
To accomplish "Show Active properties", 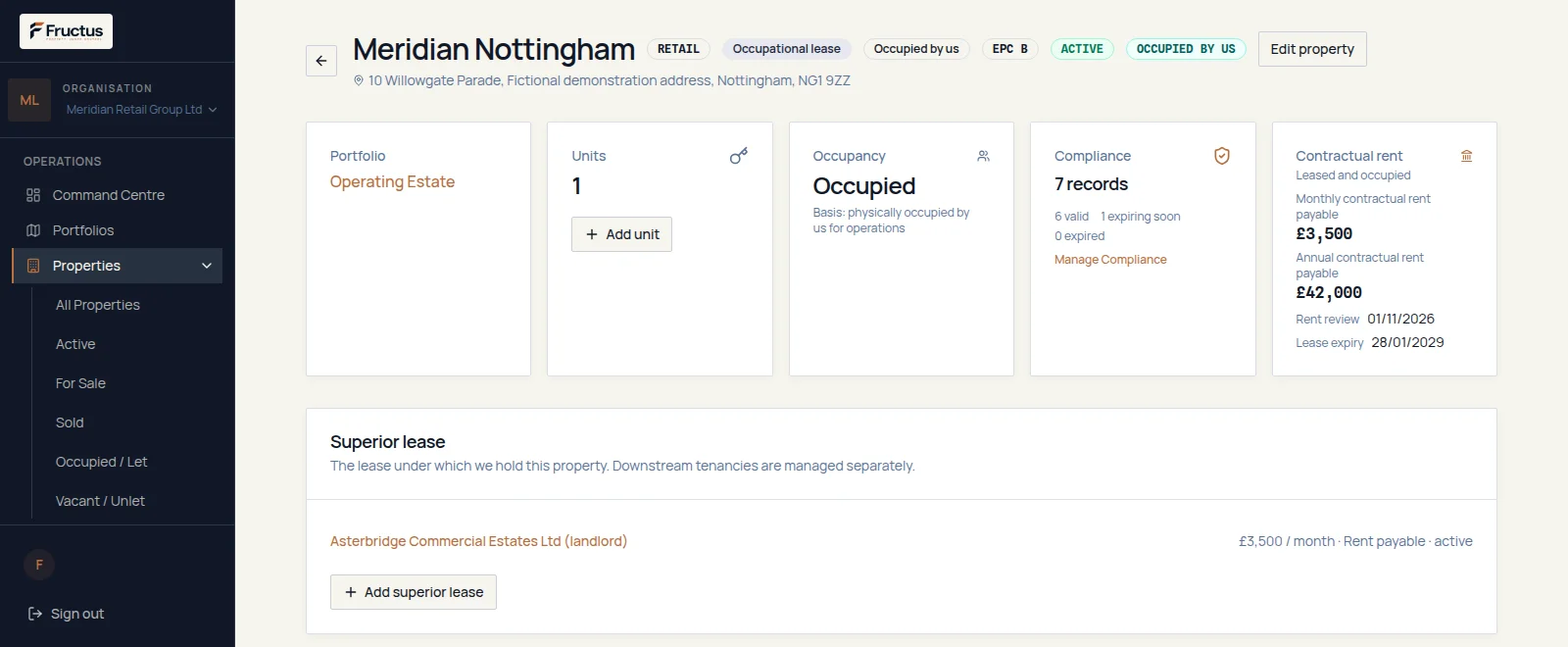I will 75,344.
